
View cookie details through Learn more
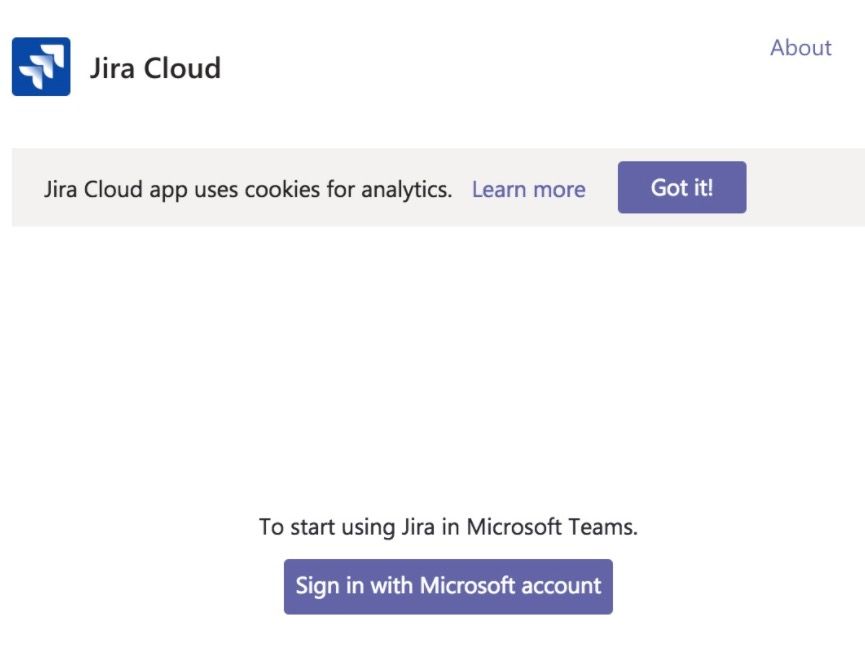click(528, 189)
